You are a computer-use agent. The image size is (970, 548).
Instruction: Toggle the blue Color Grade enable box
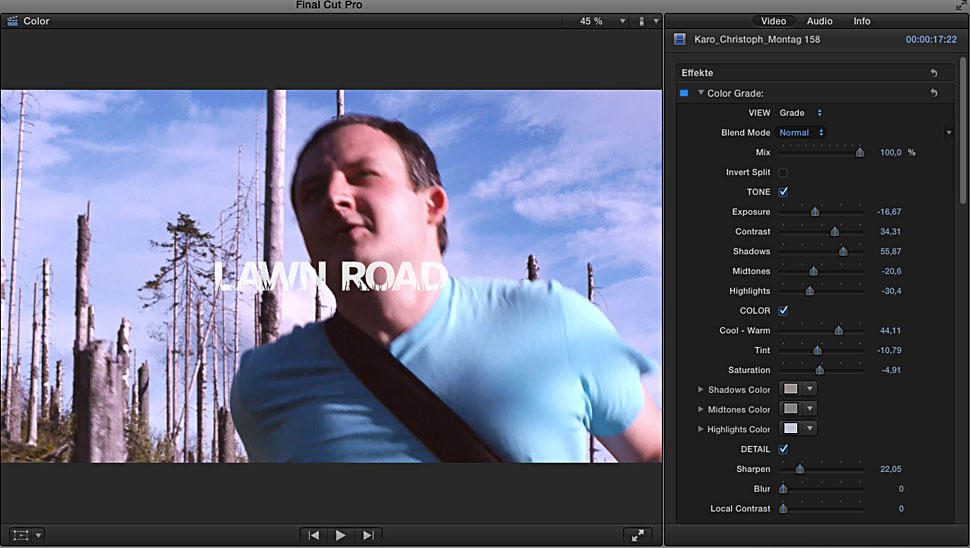pyautogui.click(x=684, y=93)
